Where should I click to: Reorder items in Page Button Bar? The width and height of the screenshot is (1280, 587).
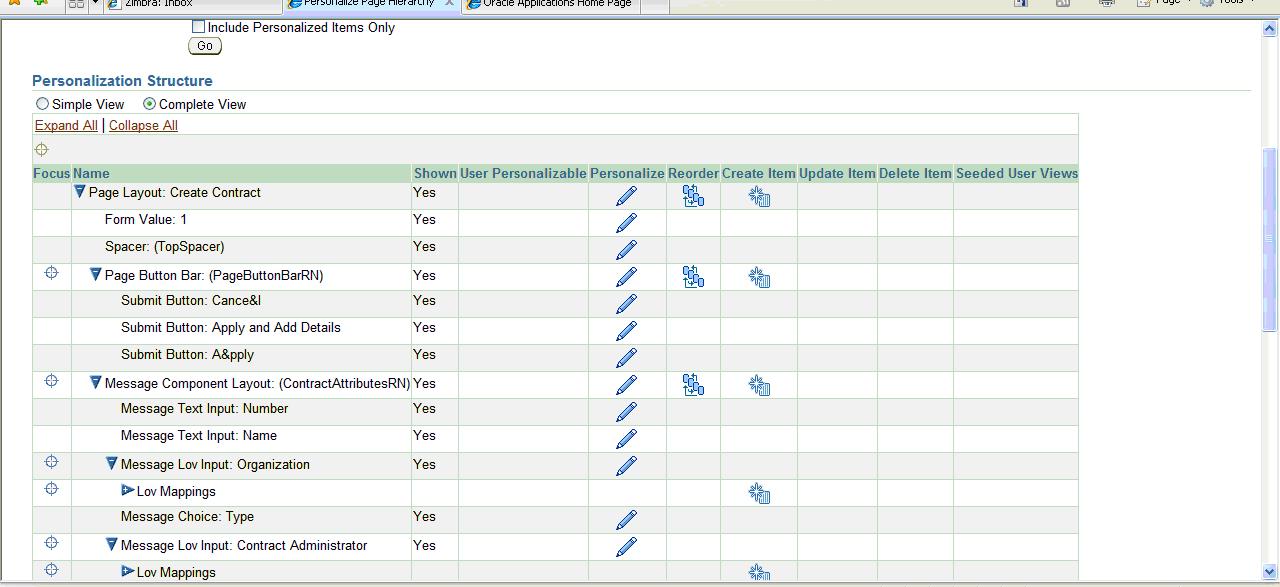[x=693, y=277]
